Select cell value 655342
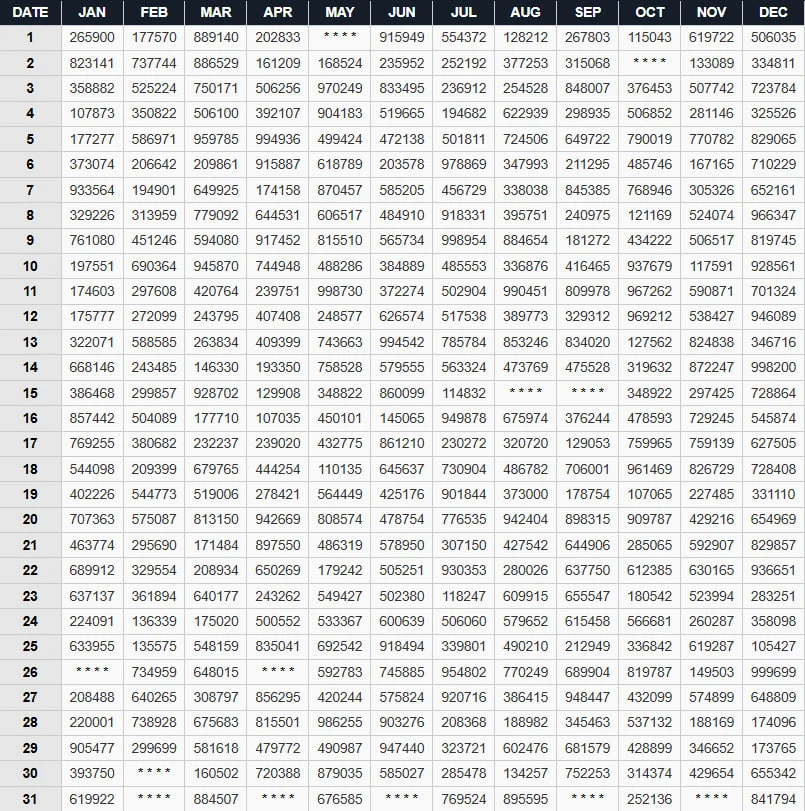The height and width of the screenshot is (811, 805). click(x=773, y=773)
